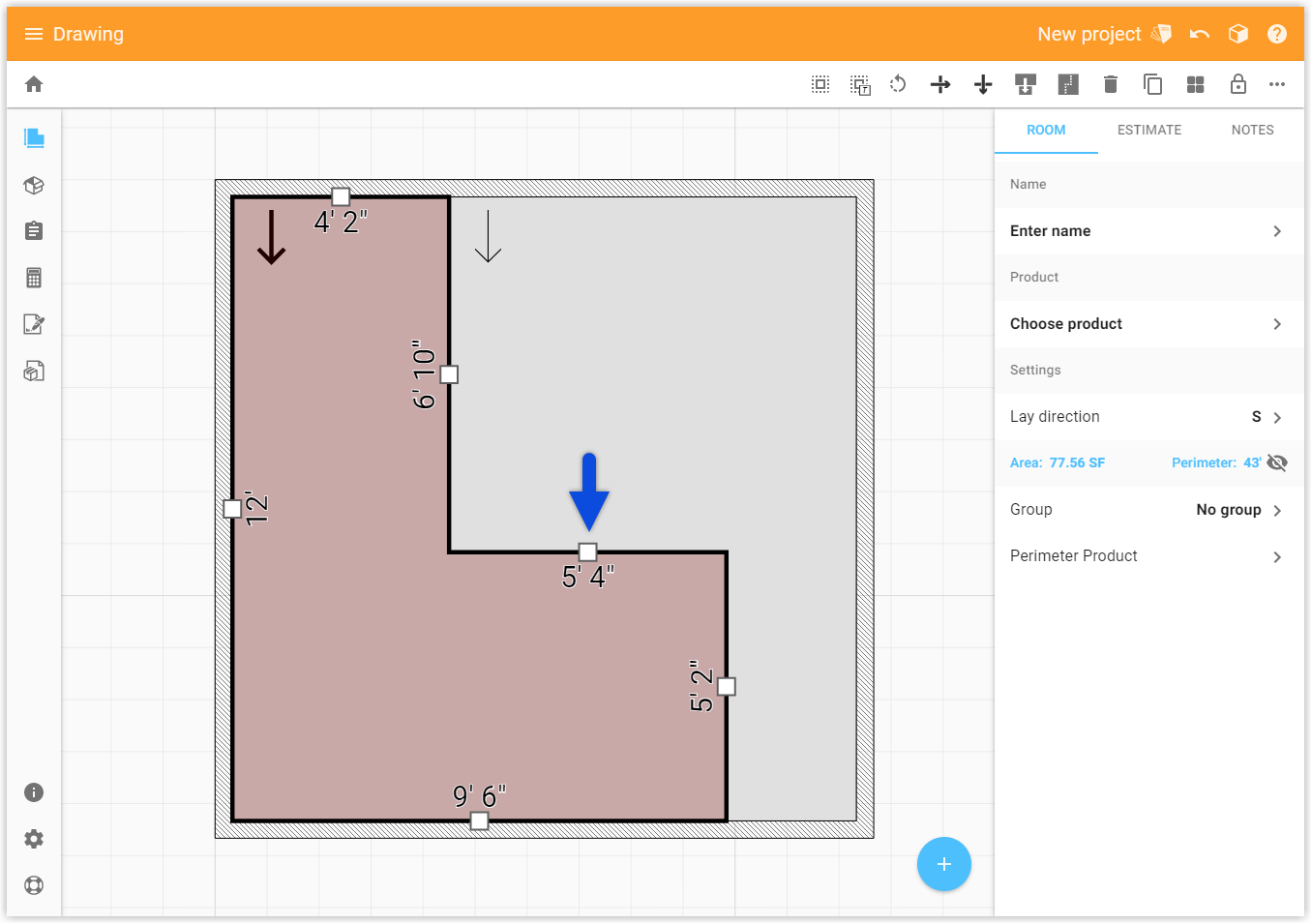Click the 9' 6" bottom wall handle

pyautogui.click(x=479, y=821)
